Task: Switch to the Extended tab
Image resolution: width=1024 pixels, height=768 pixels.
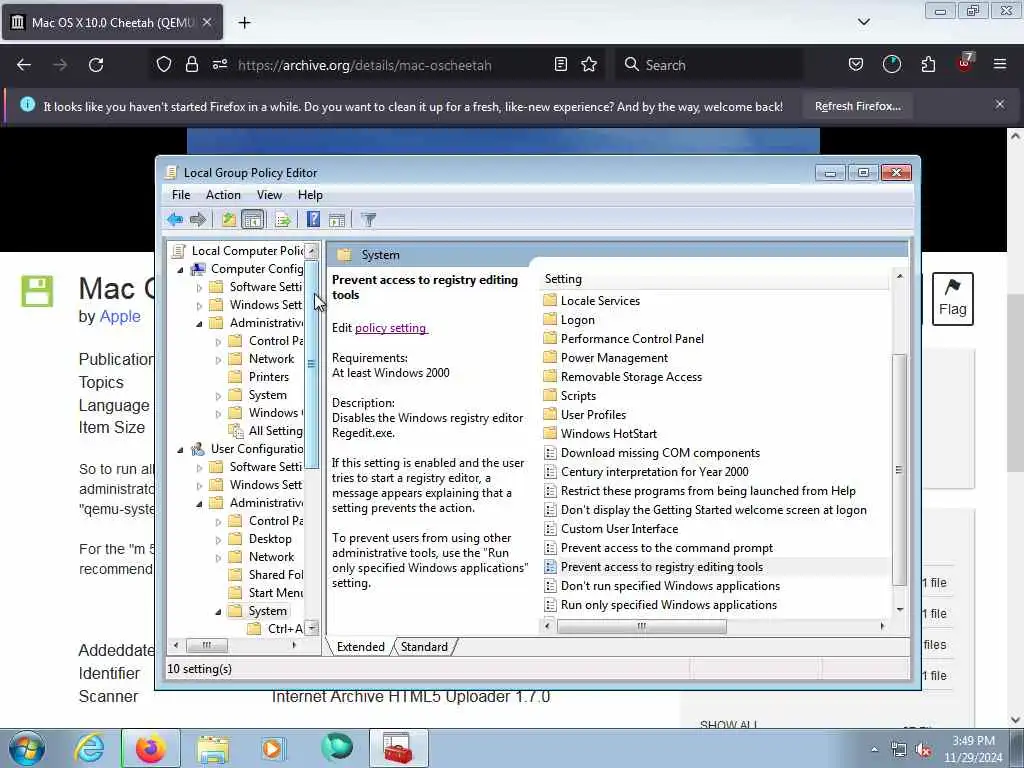Action: [x=360, y=647]
